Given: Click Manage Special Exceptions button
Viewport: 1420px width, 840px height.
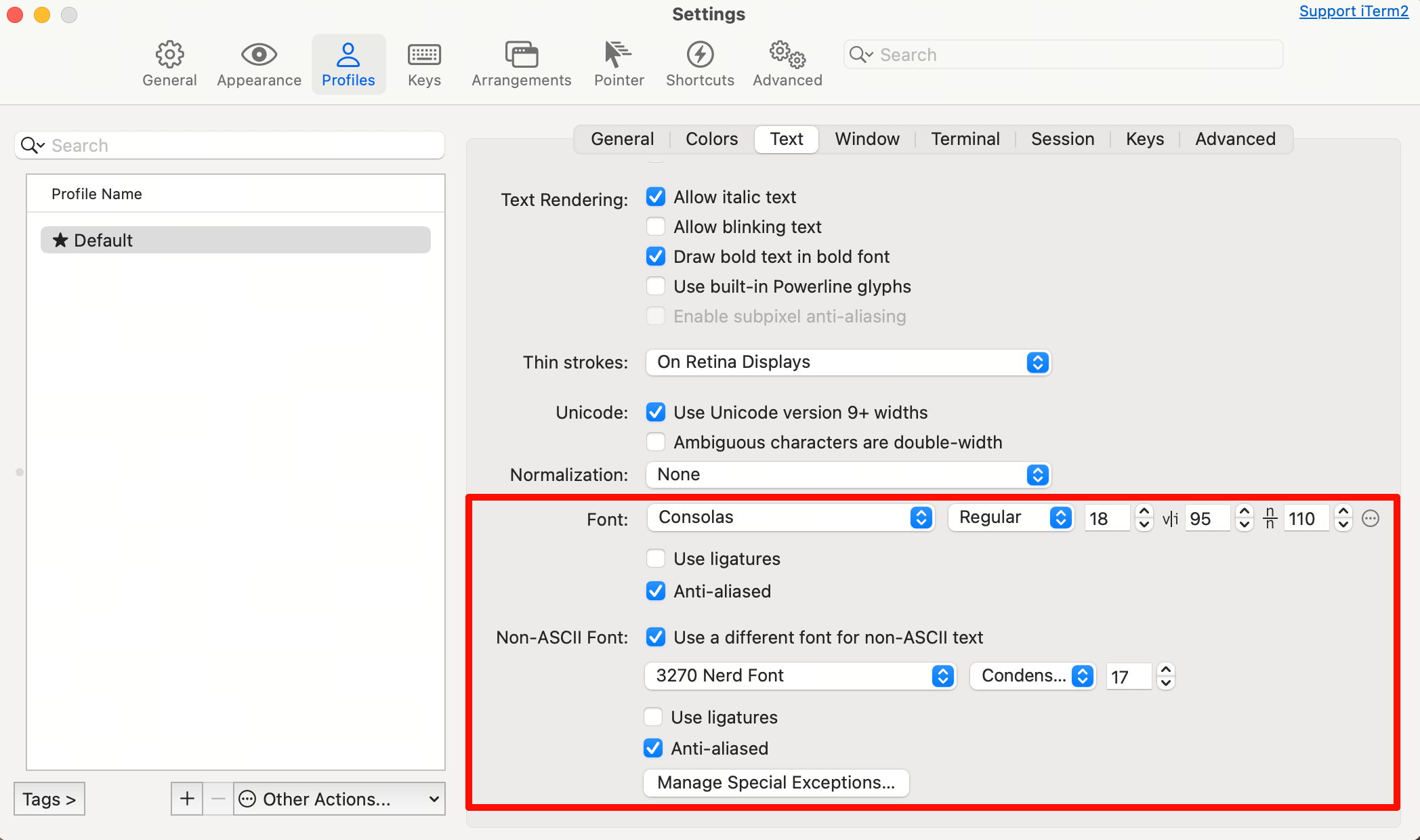Looking at the screenshot, I should pos(776,783).
